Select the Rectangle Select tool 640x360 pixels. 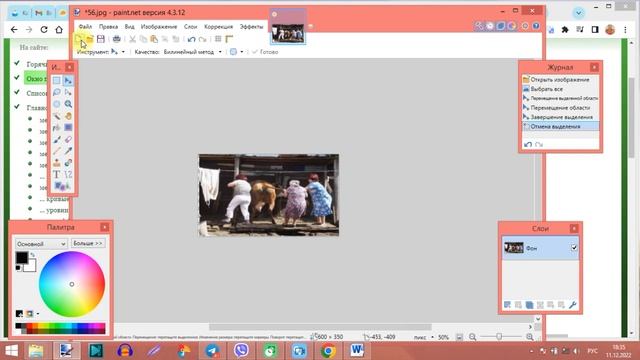click(x=57, y=80)
